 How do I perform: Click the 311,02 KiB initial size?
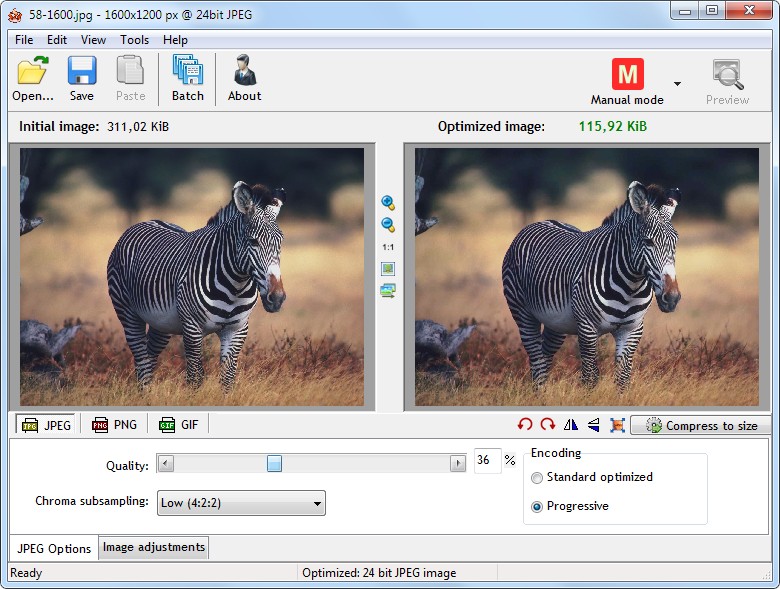(x=138, y=127)
